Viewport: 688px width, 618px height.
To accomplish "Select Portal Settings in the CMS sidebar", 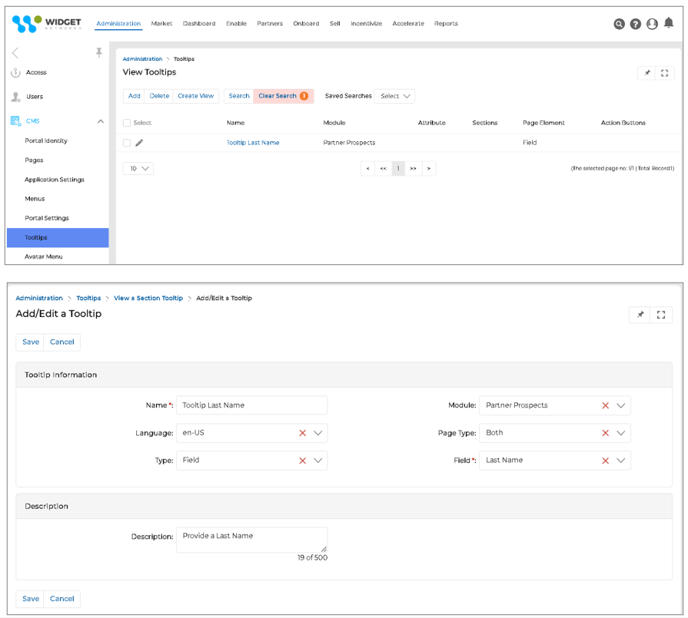I will click(x=47, y=218).
